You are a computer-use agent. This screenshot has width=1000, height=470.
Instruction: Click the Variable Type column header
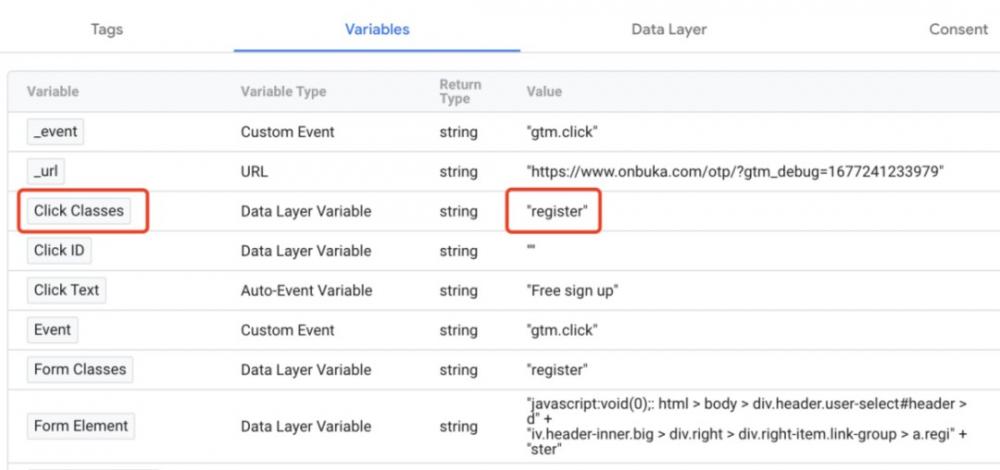pos(283,91)
